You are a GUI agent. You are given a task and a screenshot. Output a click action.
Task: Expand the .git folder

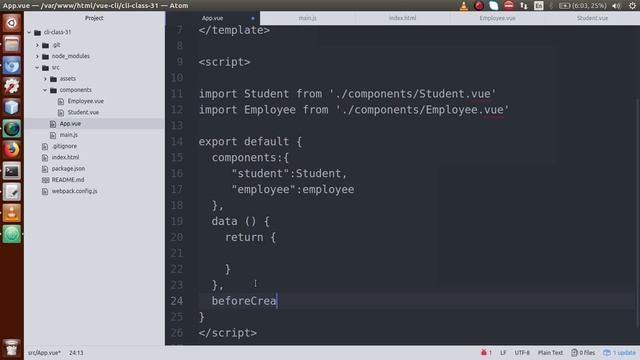[x=38, y=45]
